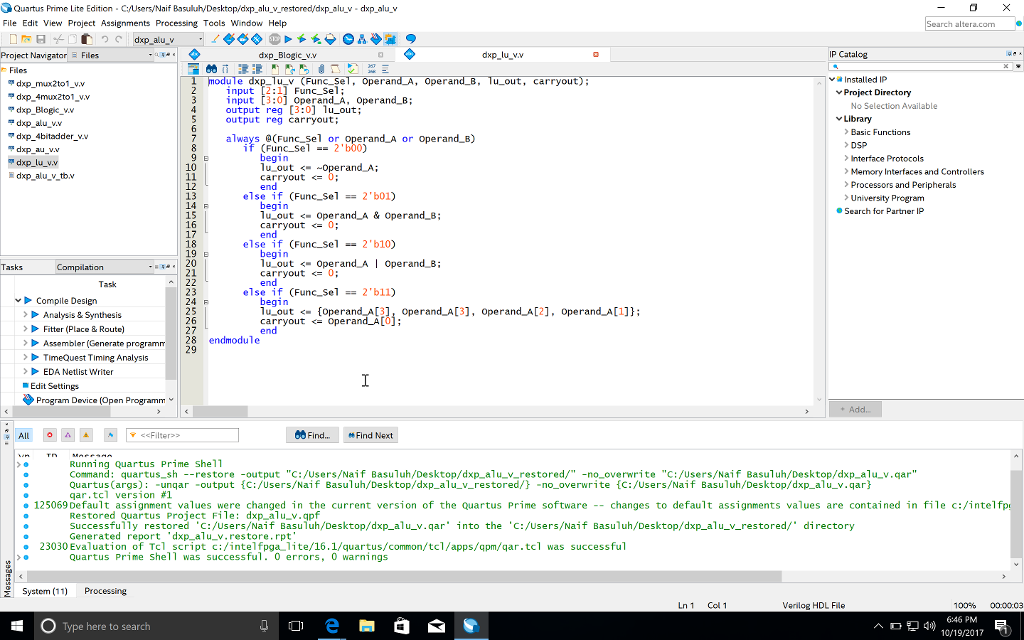Expand Basic Functions in IP Catalog library
1024x640 pixels.
click(x=845, y=132)
